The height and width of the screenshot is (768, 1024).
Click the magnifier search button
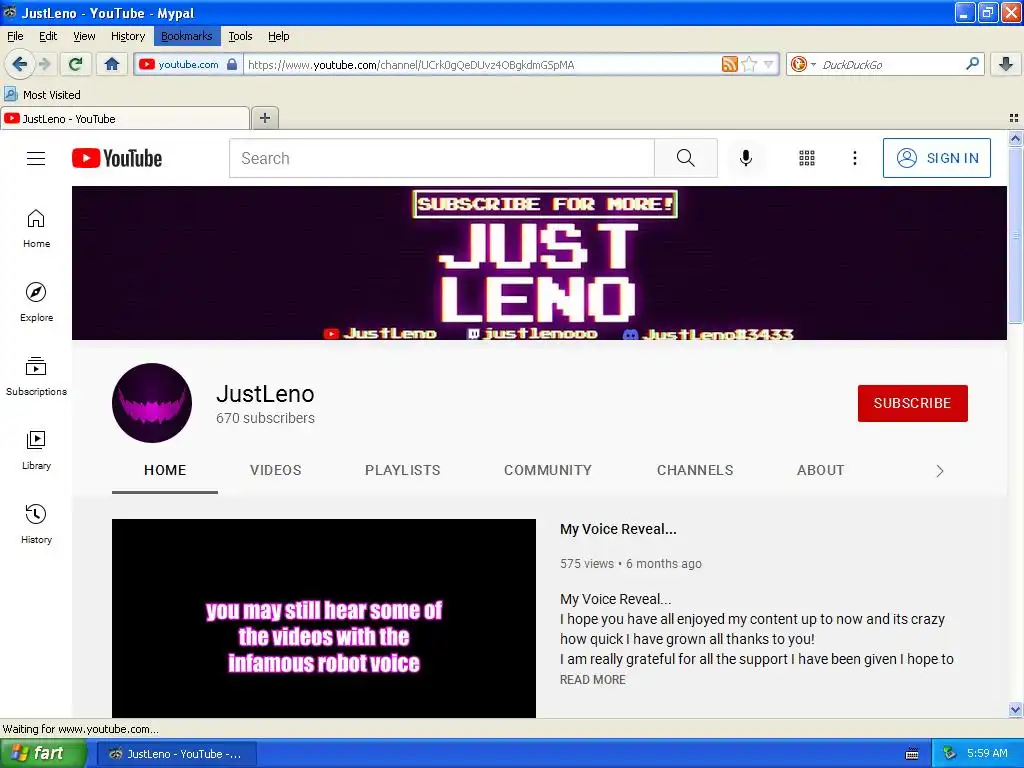tap(686, 158)
